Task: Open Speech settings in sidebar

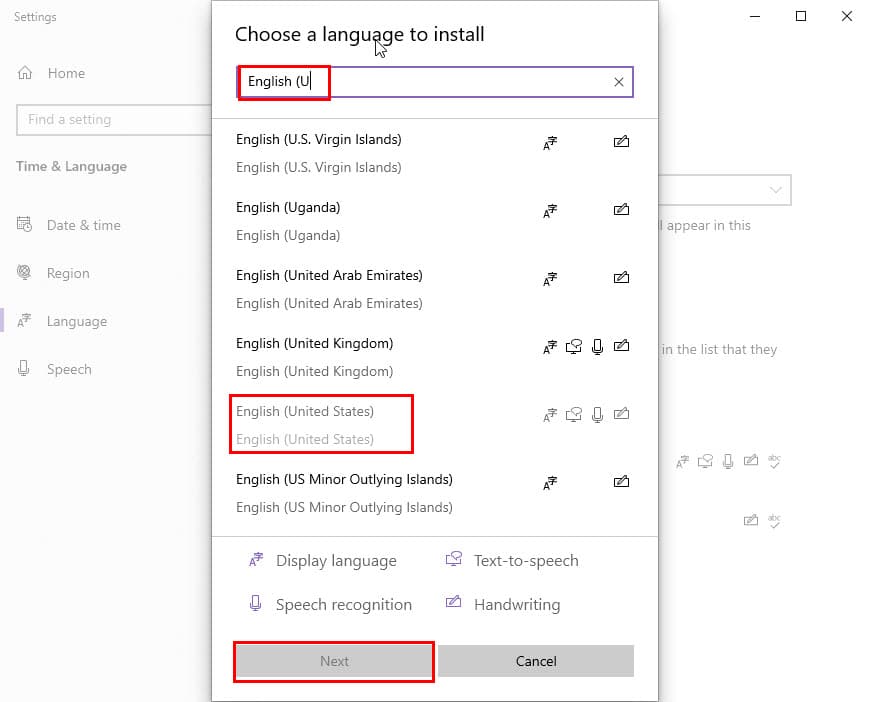Action: [69, 369]
